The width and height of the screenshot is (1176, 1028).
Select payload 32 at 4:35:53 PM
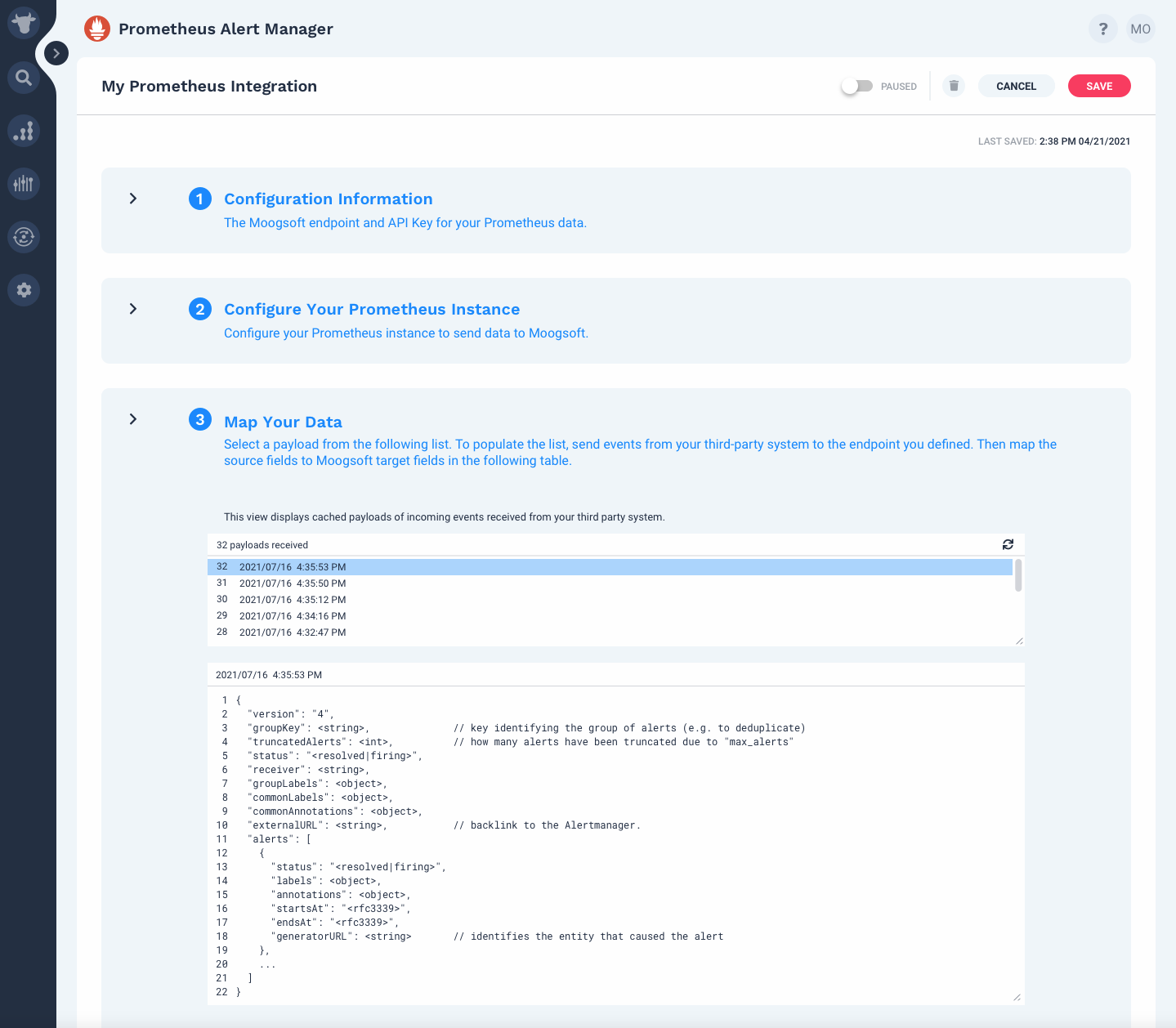click(x=610, y=567)
